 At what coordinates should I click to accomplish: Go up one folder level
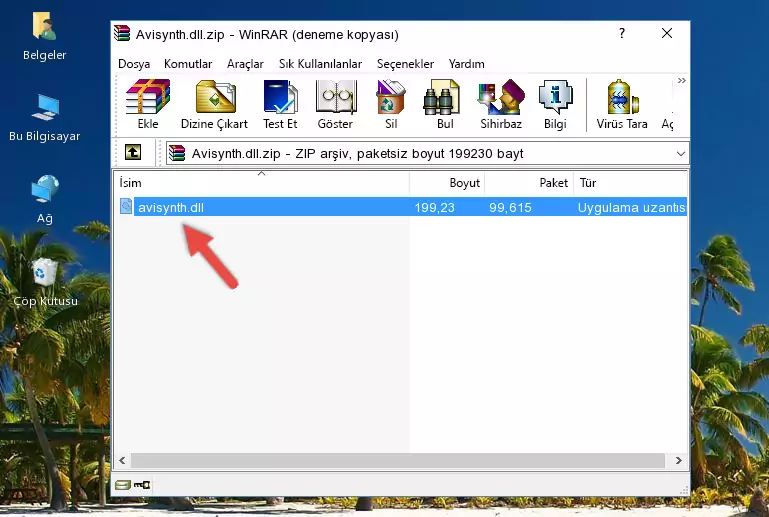pyautogui.click(x=133, y=153)
